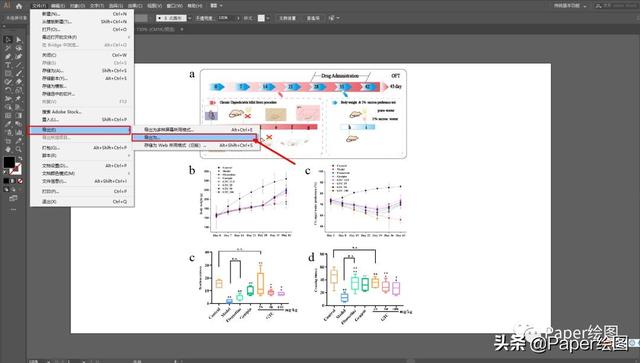
Task: Expand Recent Files submenu arrow
Action: 129,37
